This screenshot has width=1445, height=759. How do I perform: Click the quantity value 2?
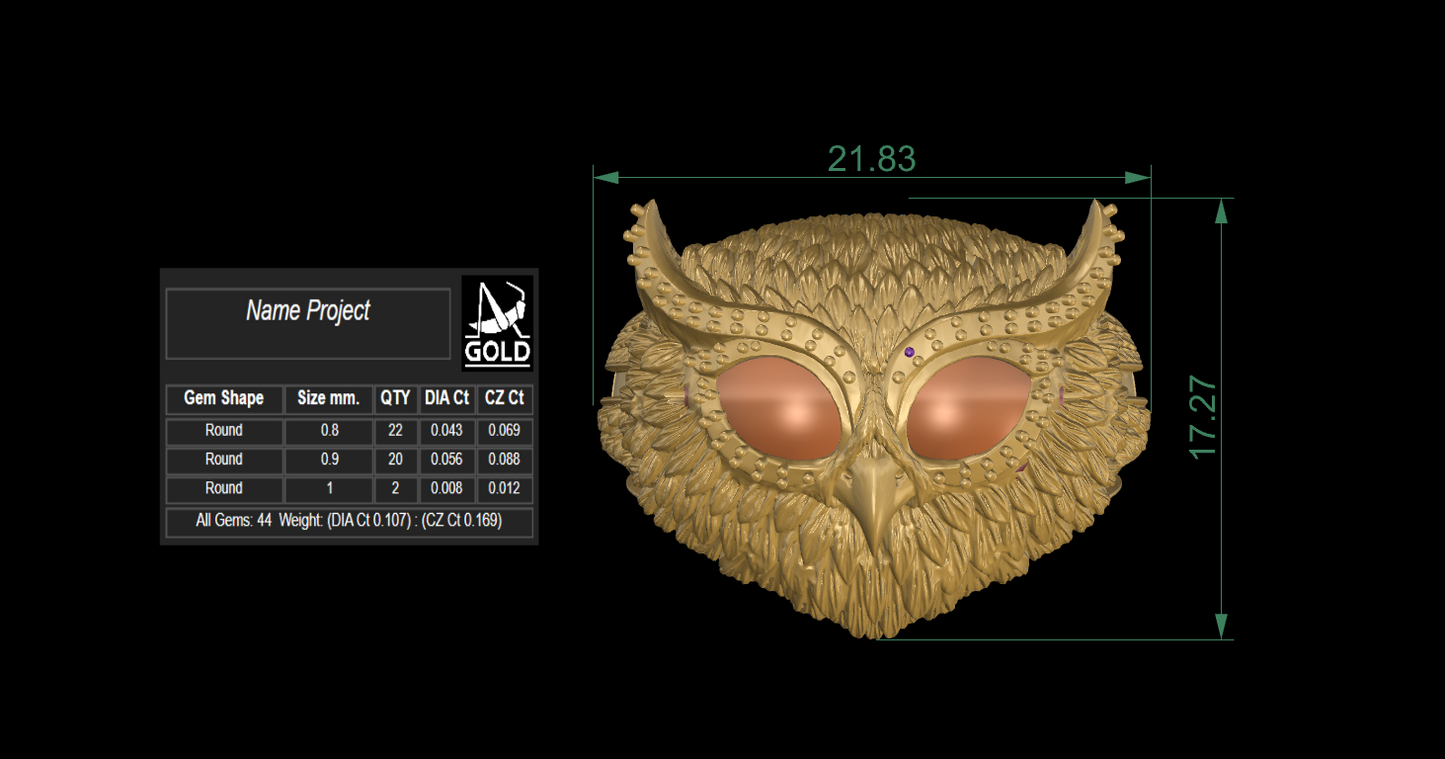click(395, 489)
